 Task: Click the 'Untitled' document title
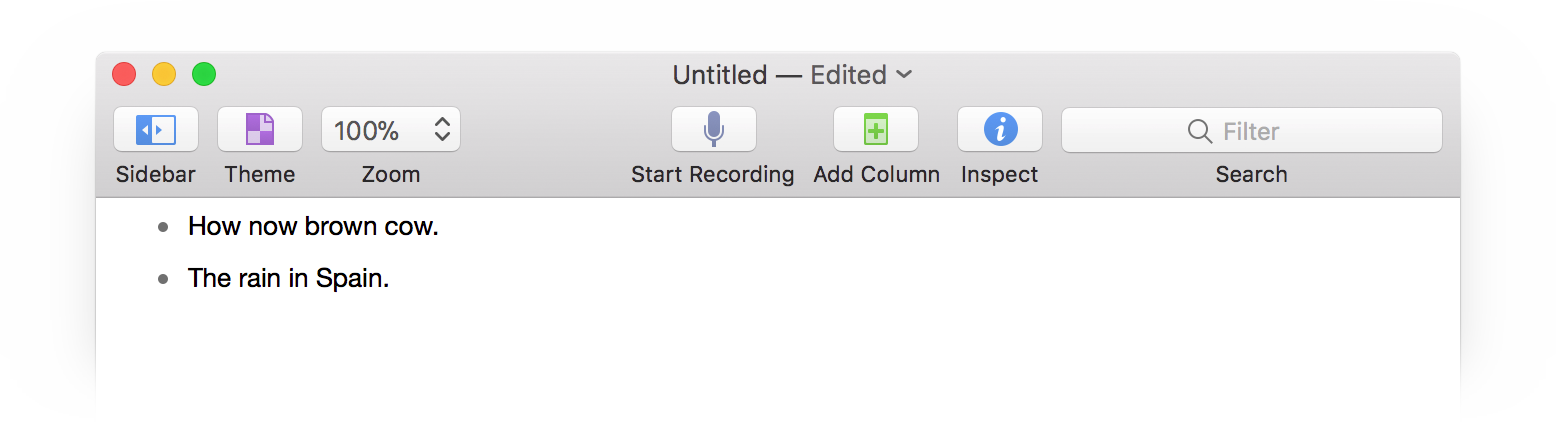pyautogui.click(x=719, y=75)
